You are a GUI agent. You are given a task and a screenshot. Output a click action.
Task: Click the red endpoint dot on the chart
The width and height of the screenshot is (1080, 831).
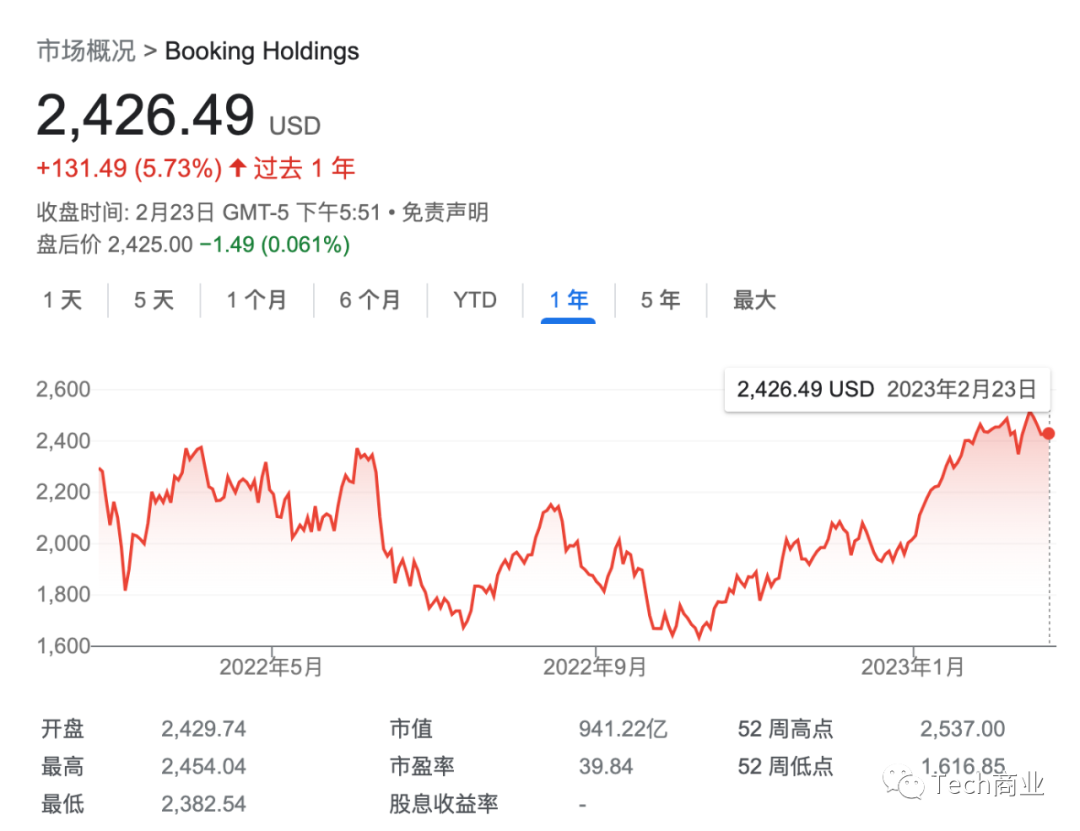[1048, 433]
